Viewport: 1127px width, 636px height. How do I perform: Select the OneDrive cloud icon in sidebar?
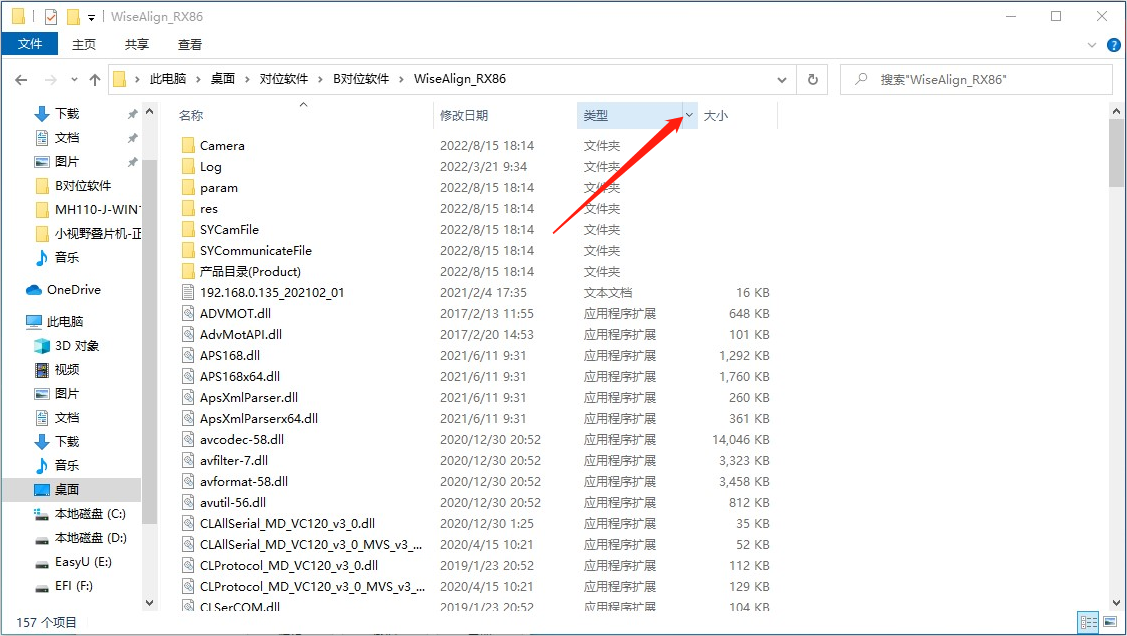click(x=34, y=290)
